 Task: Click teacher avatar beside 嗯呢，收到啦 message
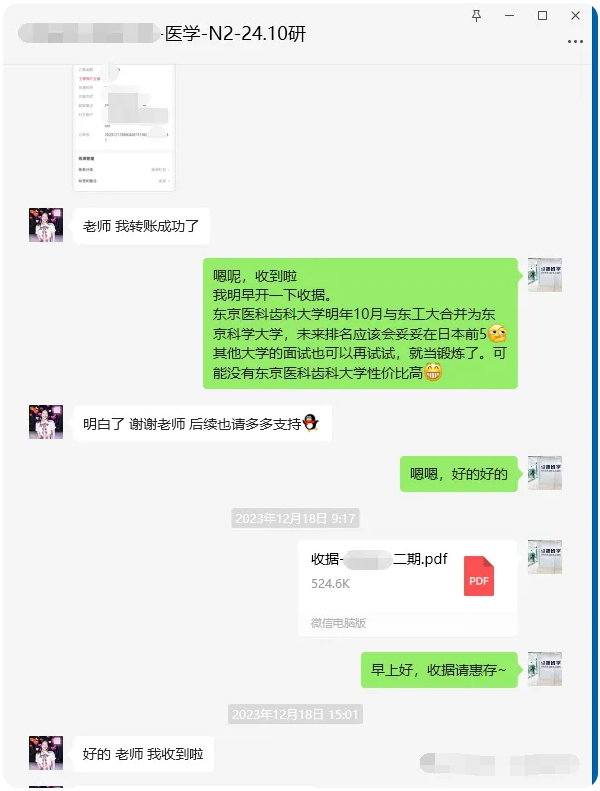tap(544, 275)
